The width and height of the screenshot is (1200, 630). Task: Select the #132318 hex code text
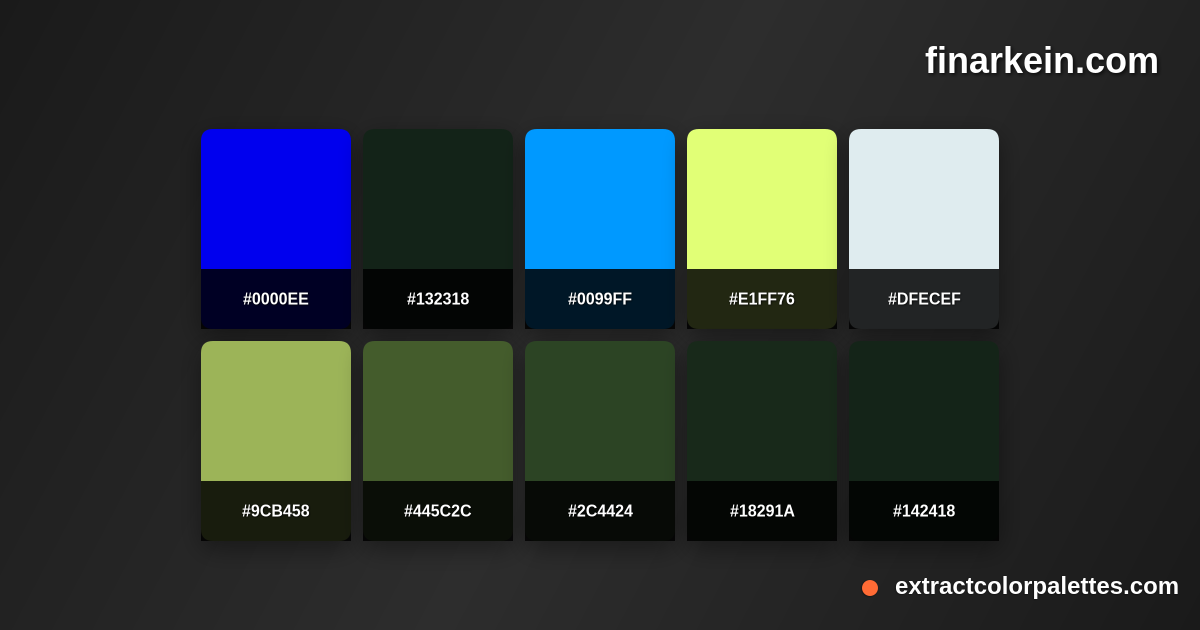point(438,298)
